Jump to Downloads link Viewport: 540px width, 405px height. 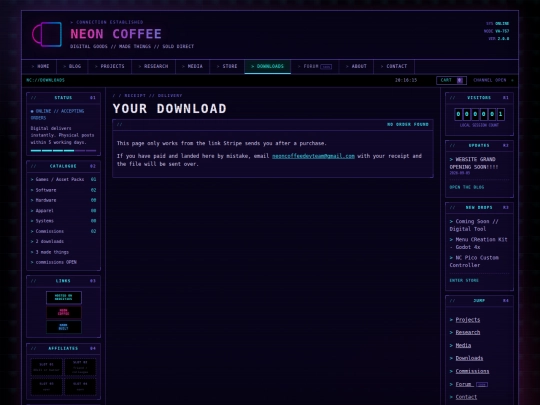[x=469, y=358]
